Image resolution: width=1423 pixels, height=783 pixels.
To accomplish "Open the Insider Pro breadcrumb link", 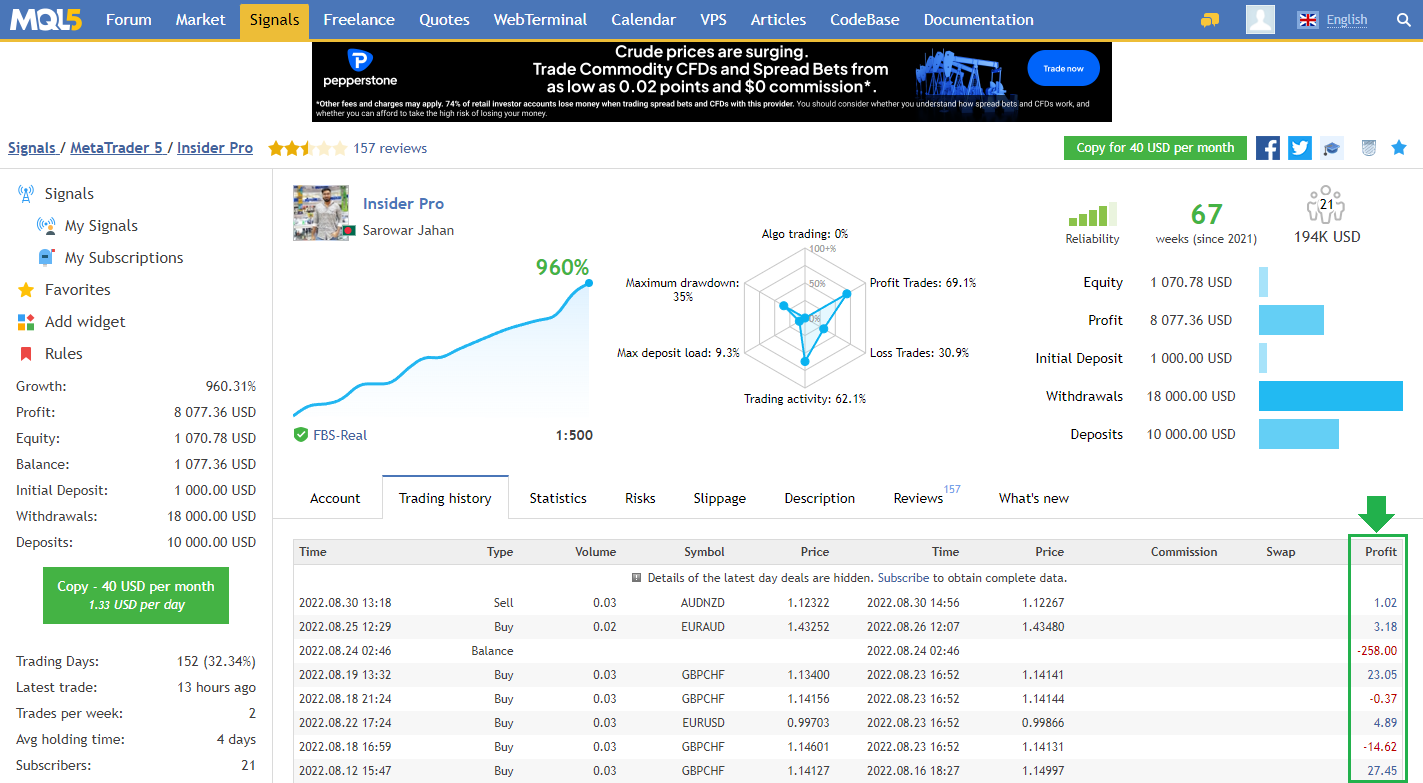I will click(x=215, y=148).
